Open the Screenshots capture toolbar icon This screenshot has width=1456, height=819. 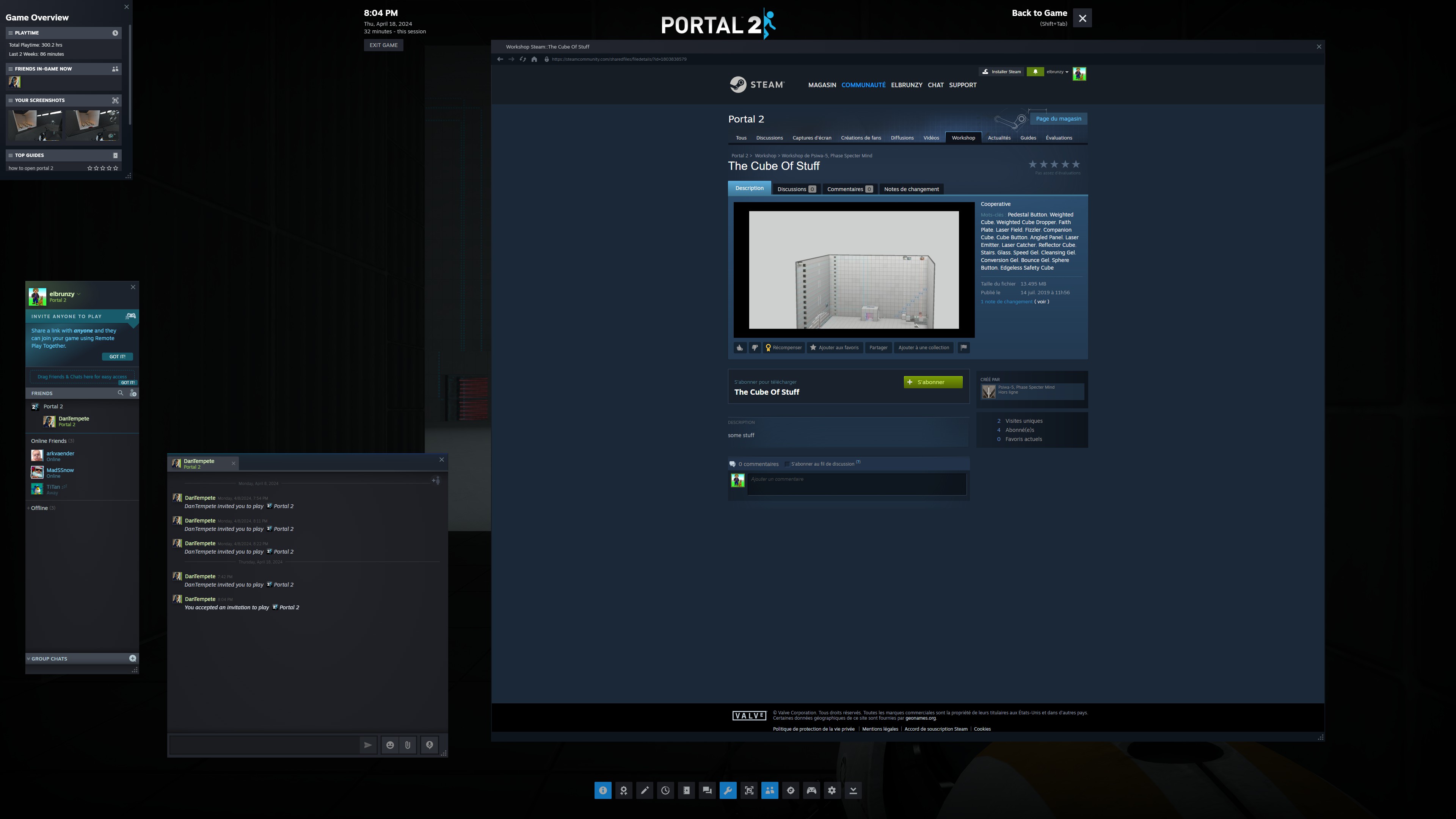pos(749,791)
